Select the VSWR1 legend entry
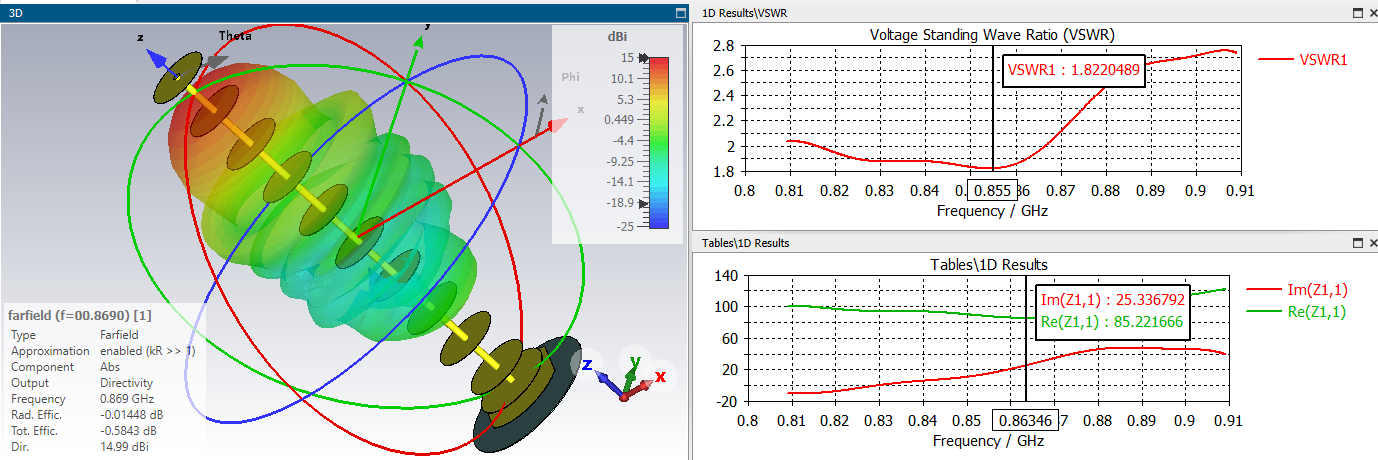Image resolution: width=1378 pixels, height=460 pixels. point(1304,59)
